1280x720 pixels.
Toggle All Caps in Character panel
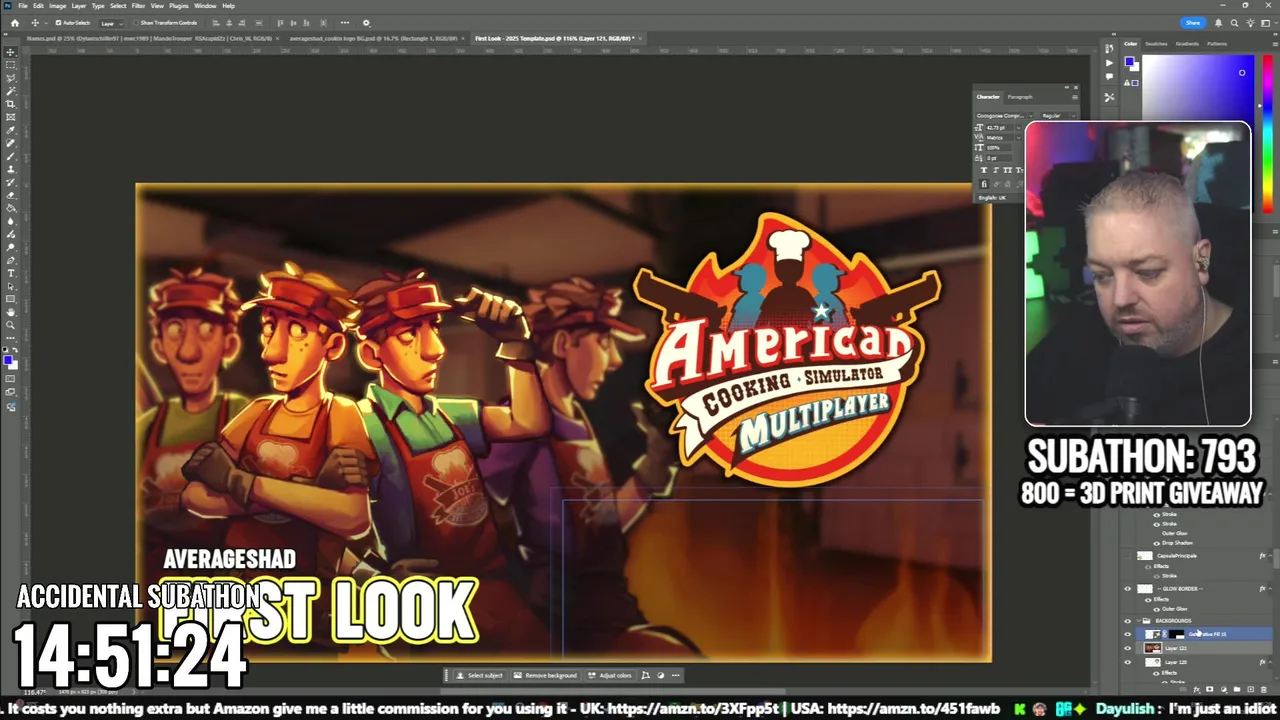coord(1007,170)
